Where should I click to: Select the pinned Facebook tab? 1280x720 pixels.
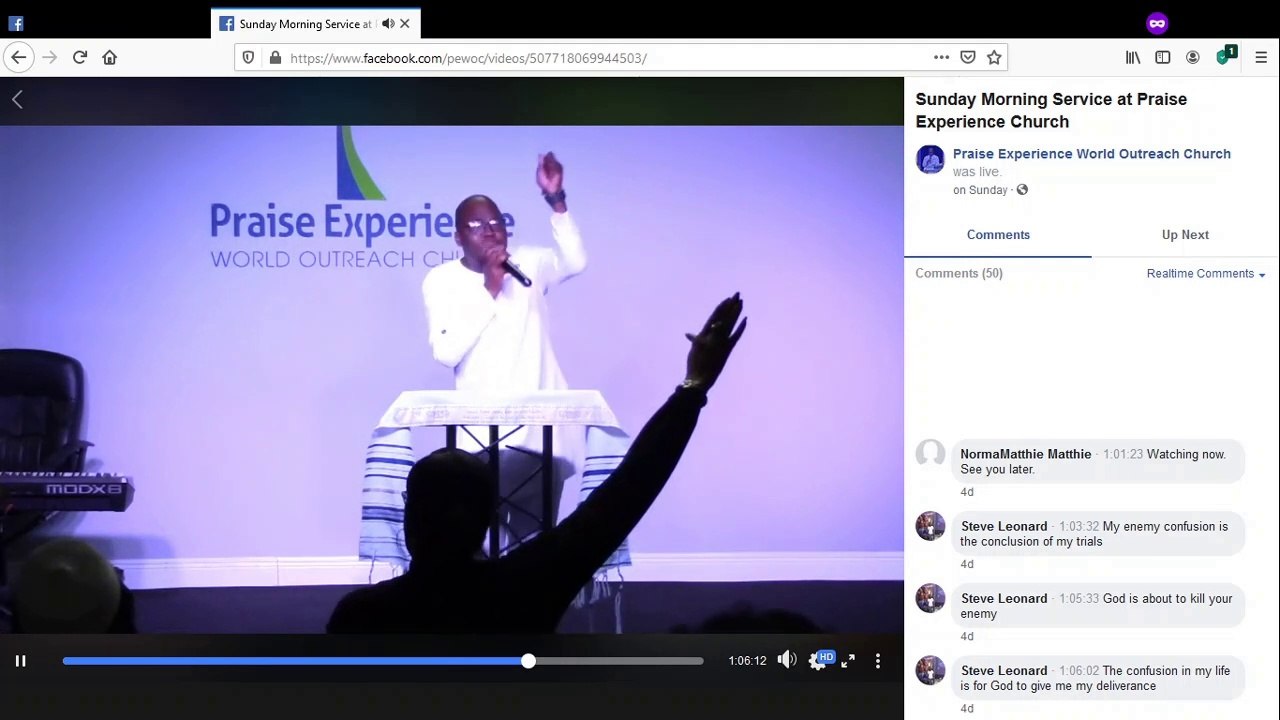16,24
